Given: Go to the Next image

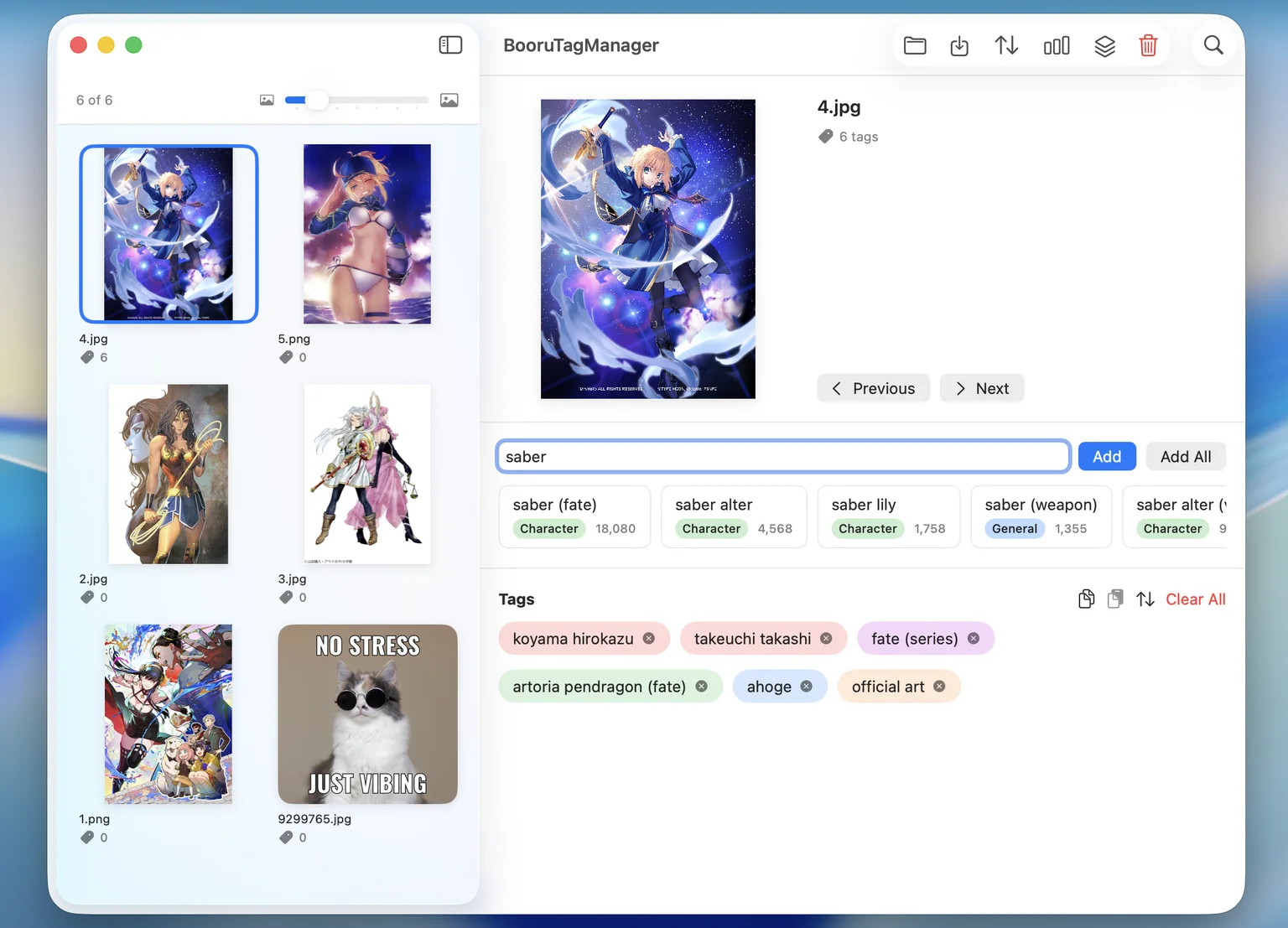Looking at the screenshot, I should 982,388.
